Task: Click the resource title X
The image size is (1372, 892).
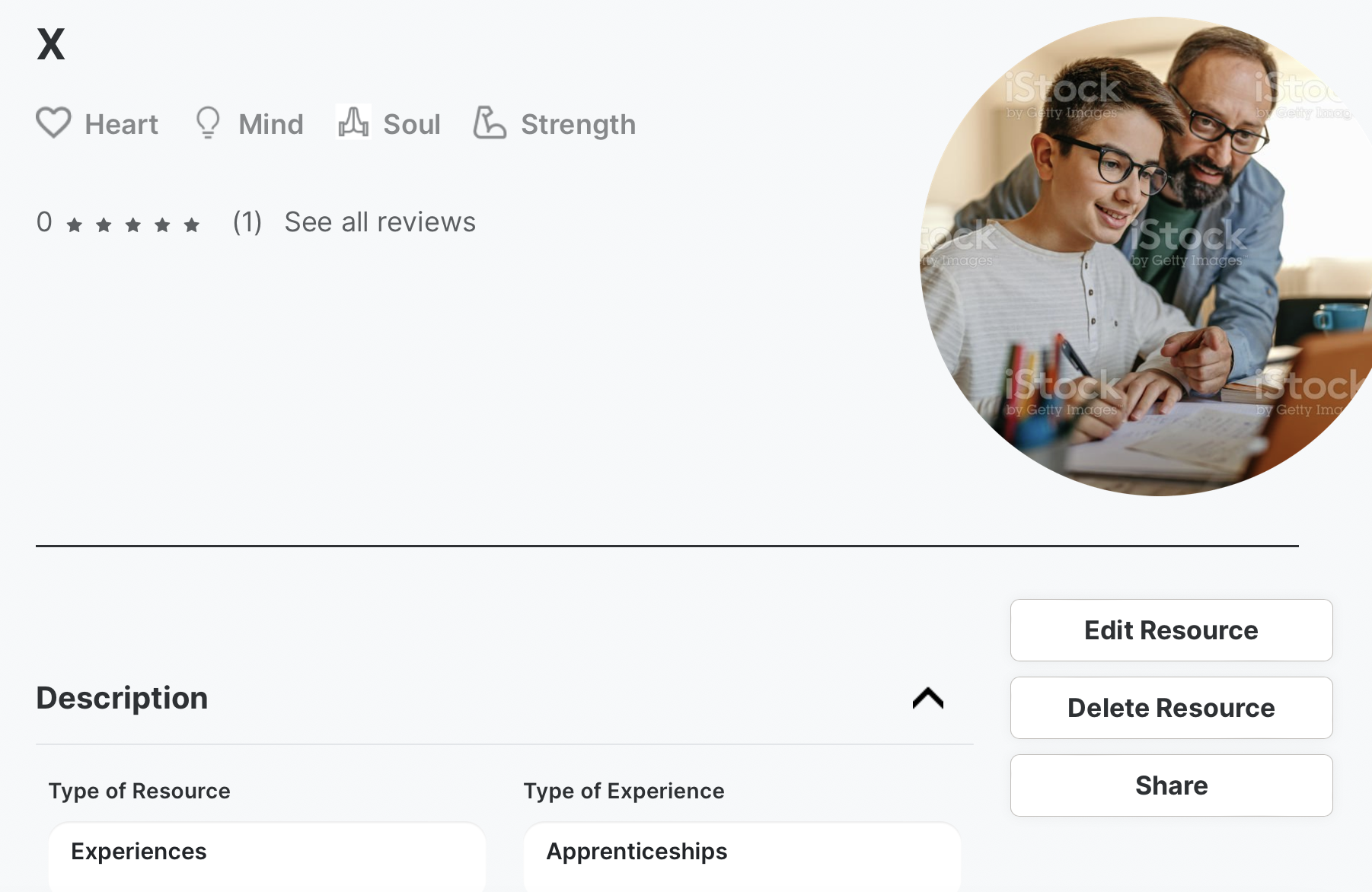Action: point(51,44)
